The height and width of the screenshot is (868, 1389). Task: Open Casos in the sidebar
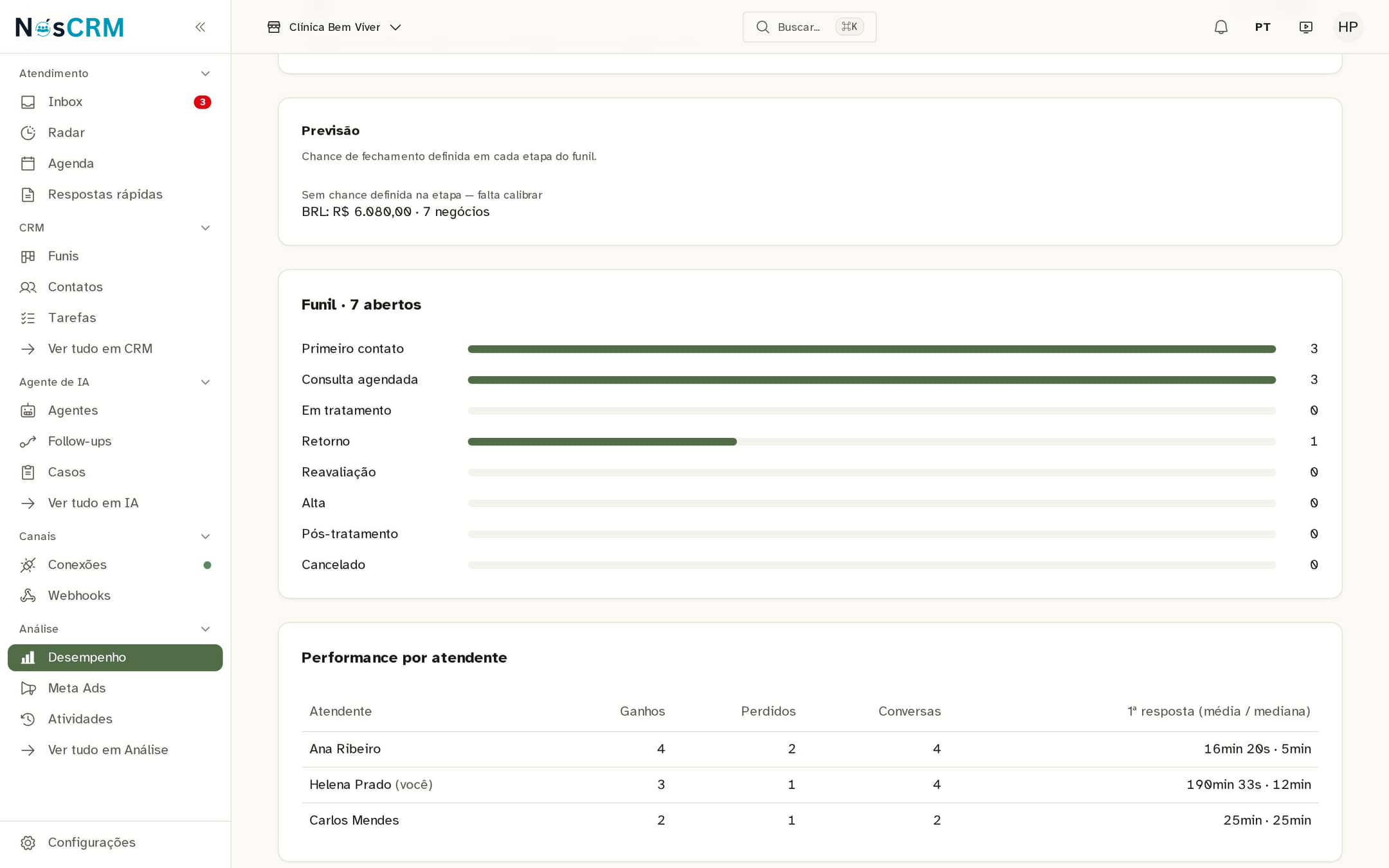[115, 472]
